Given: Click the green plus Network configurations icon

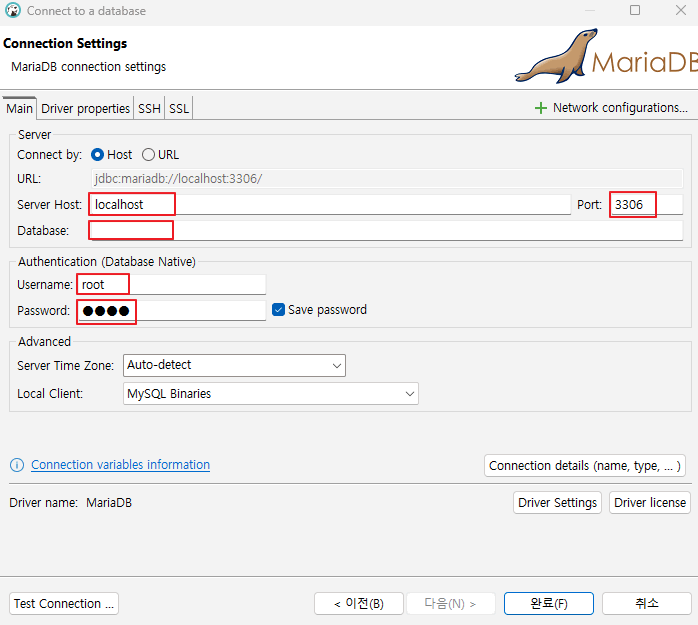Looking at the screenshot, I should coord(540,108).
